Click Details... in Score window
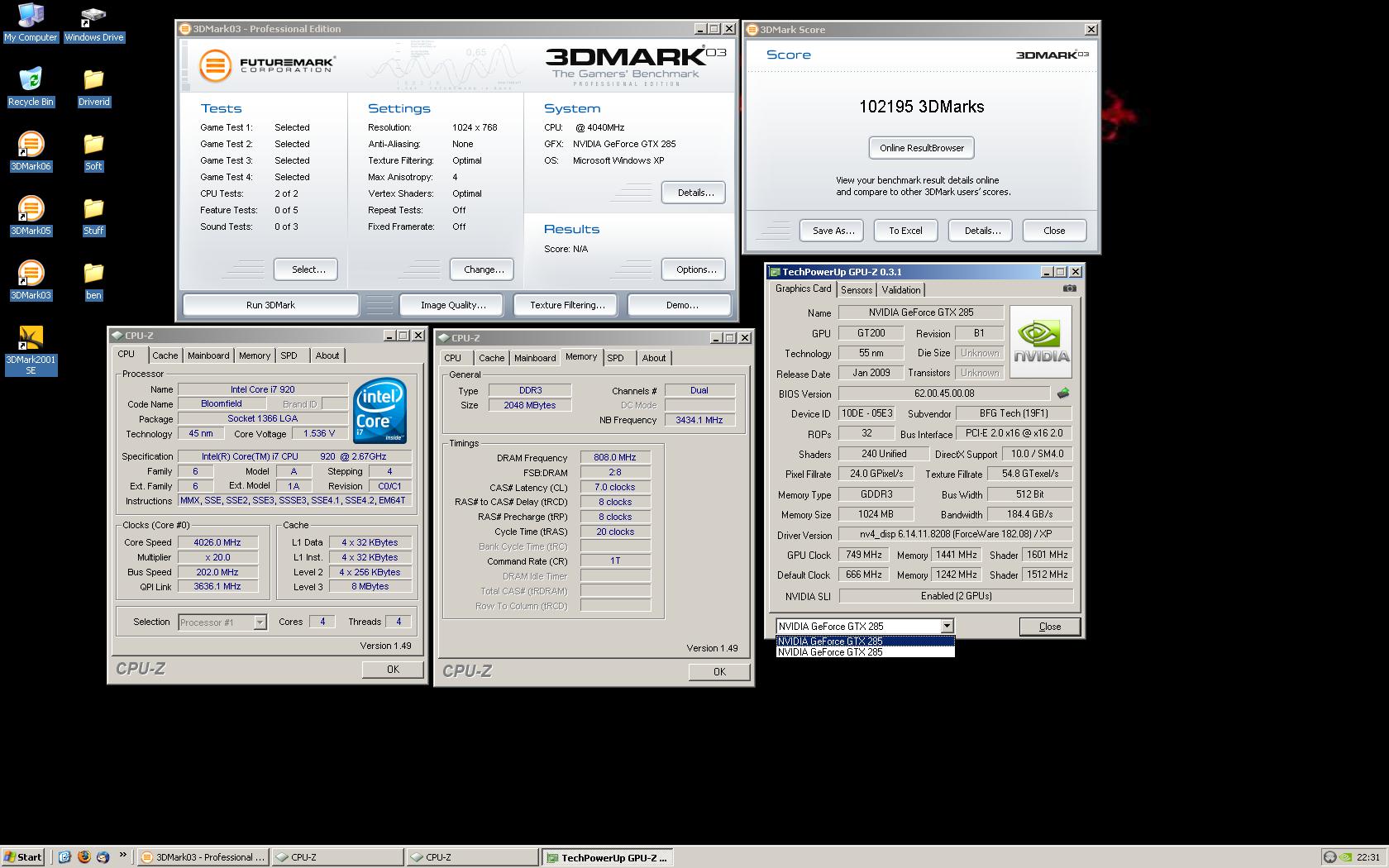This screenshot has height=868, width=1389. (981, 231)
